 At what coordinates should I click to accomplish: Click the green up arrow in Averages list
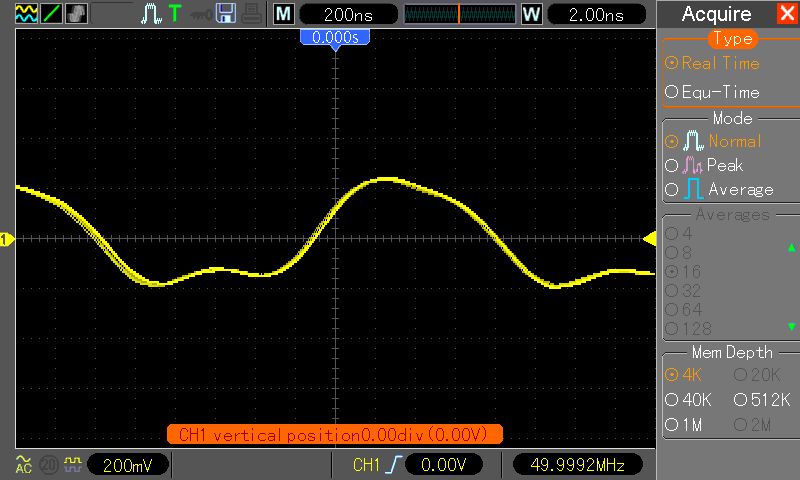click(791, 248)
